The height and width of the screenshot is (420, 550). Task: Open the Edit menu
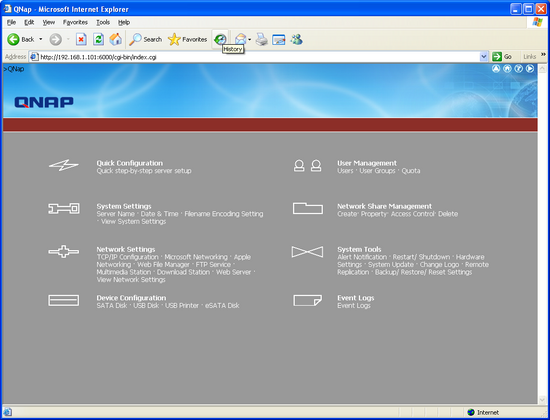29,22
